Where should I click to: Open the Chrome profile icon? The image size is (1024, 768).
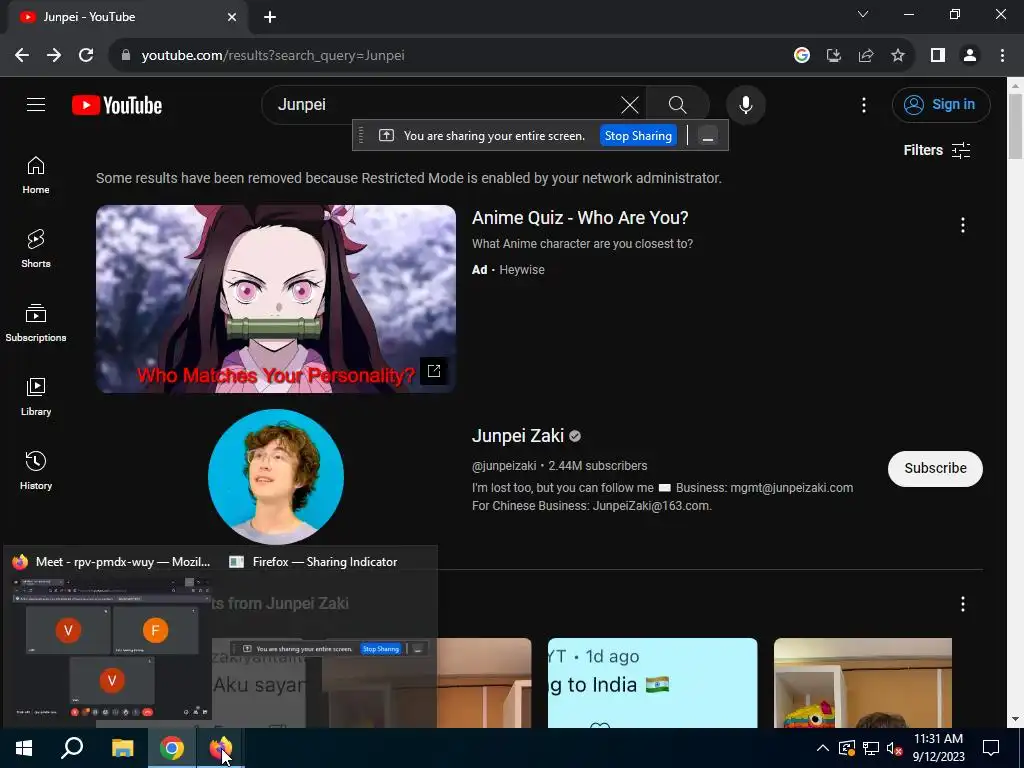[970, 56]
